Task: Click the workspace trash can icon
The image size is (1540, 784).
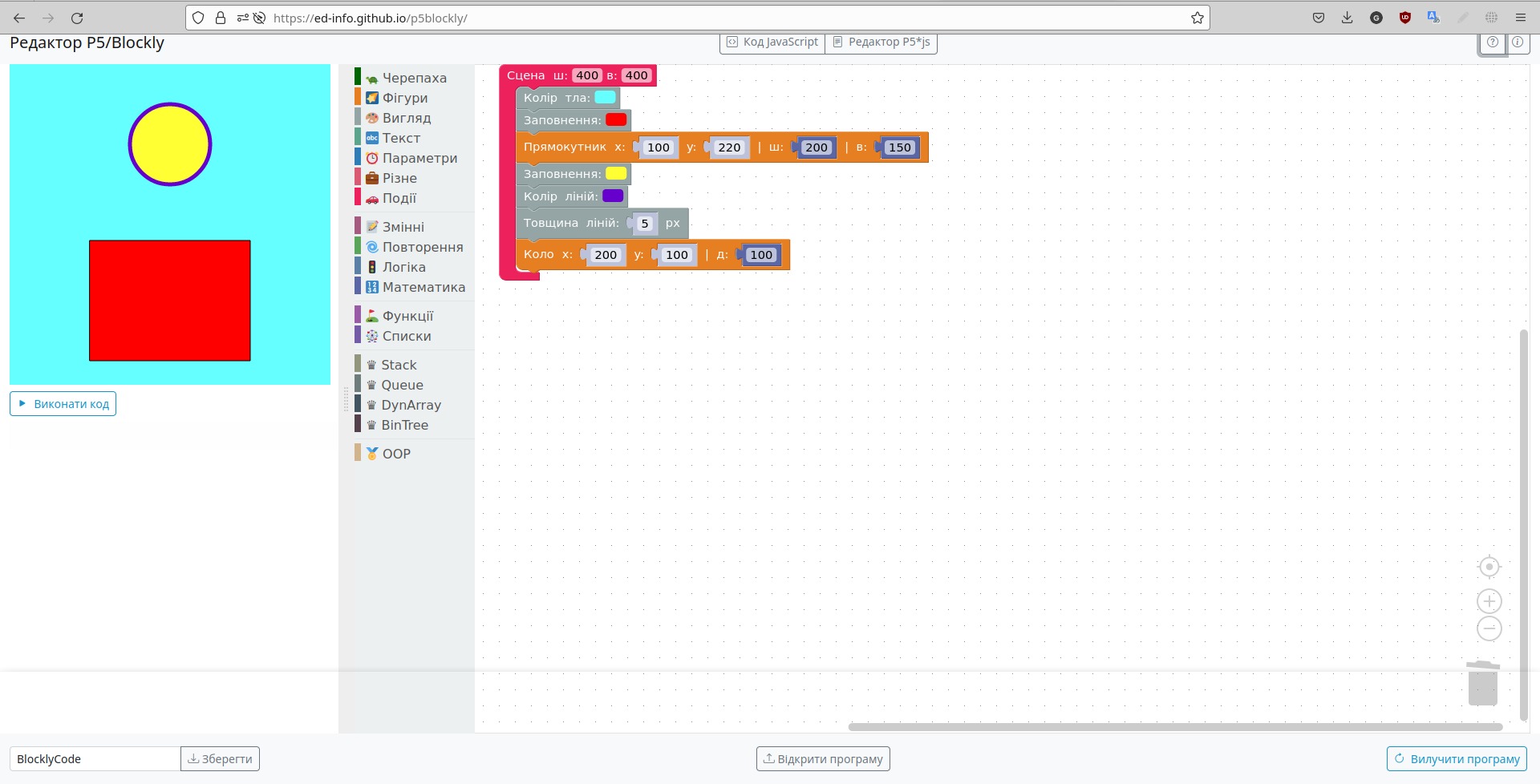Action: (1482, 684)
